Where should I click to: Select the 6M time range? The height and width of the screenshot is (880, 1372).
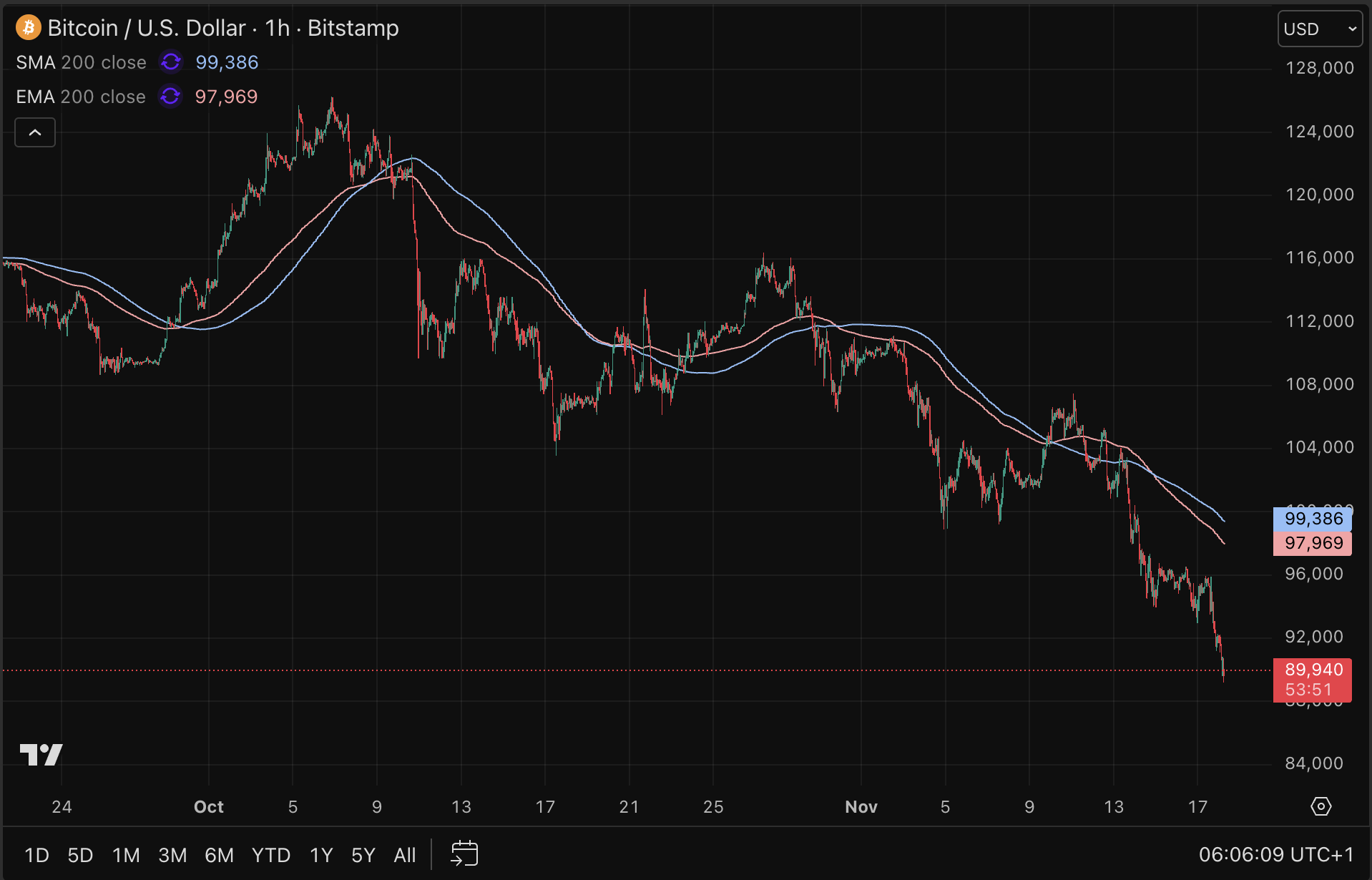click(x=219, y=855)
